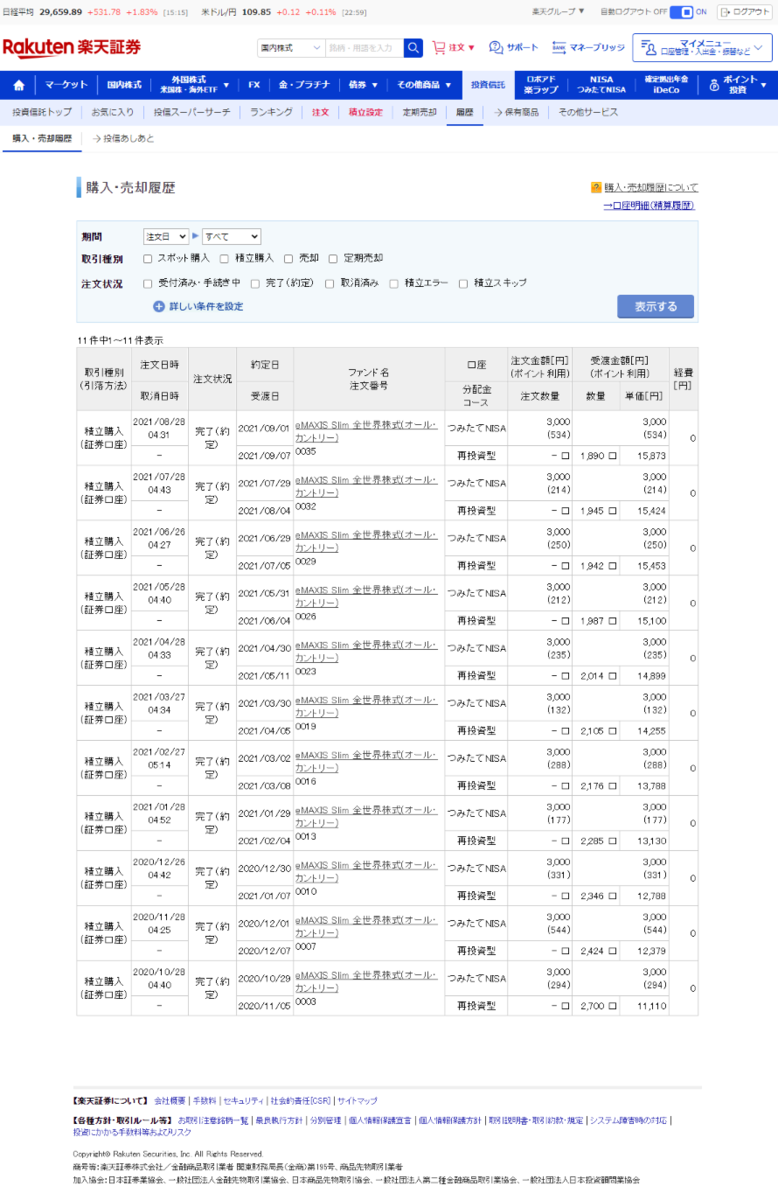Click the shopping cart order icon

(x=439, y=47)
